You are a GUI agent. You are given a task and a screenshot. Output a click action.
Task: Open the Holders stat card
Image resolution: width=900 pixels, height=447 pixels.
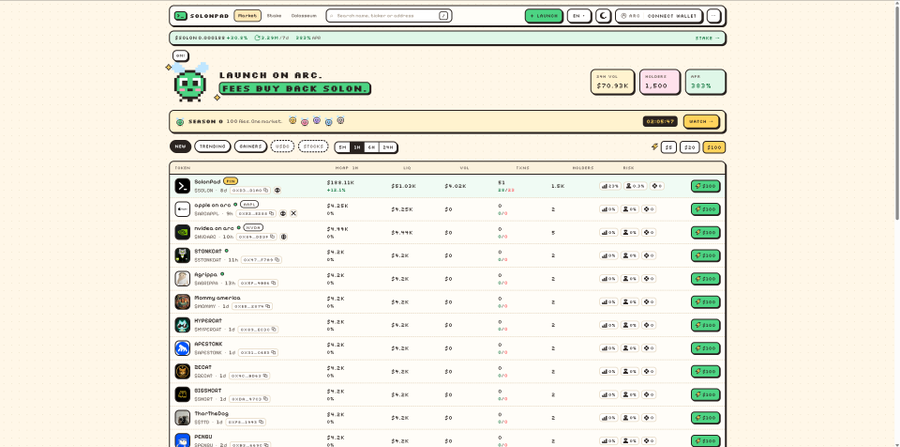(660, 82)
